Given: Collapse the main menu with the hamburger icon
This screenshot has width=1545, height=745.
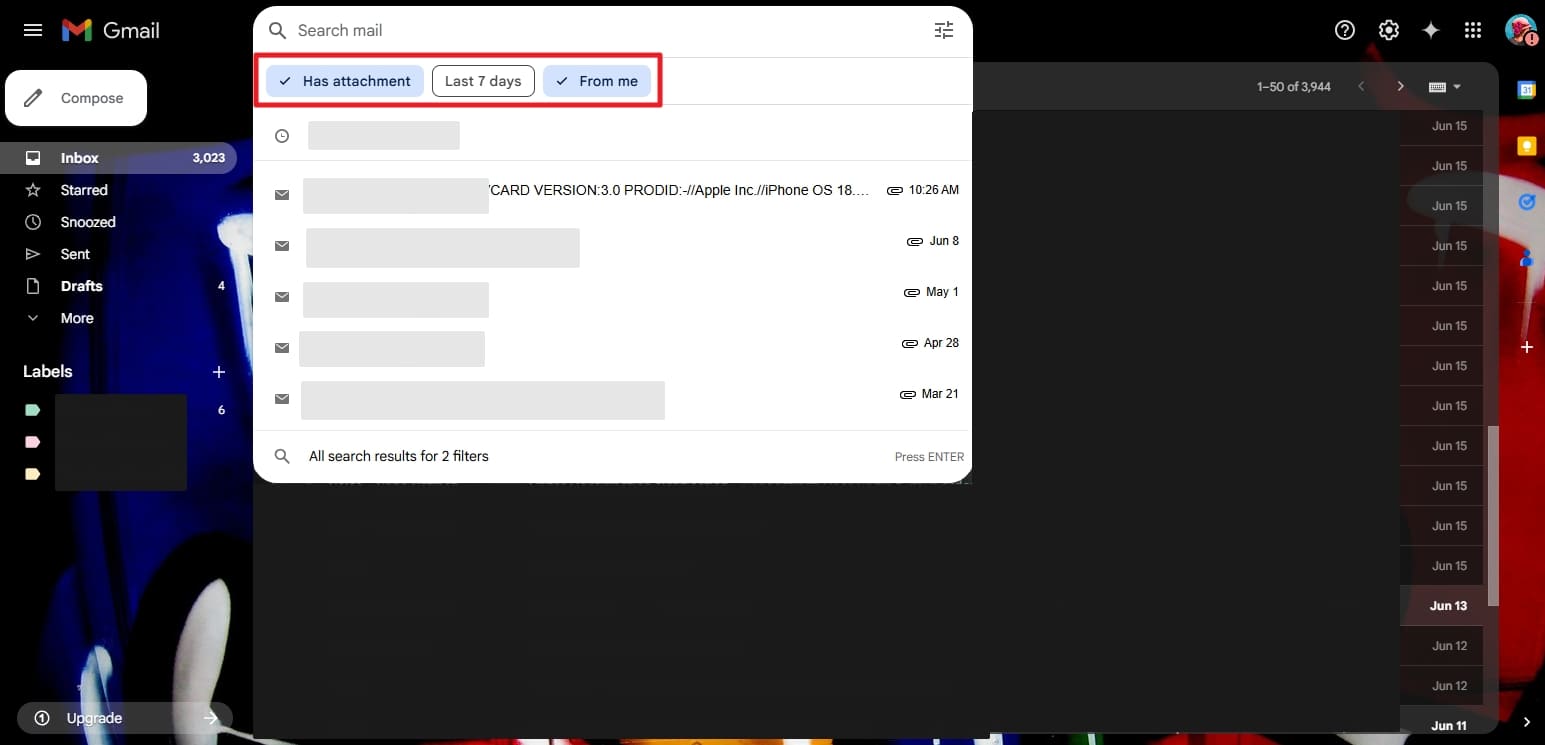Looking at the screenshot, I should (32, 30).
